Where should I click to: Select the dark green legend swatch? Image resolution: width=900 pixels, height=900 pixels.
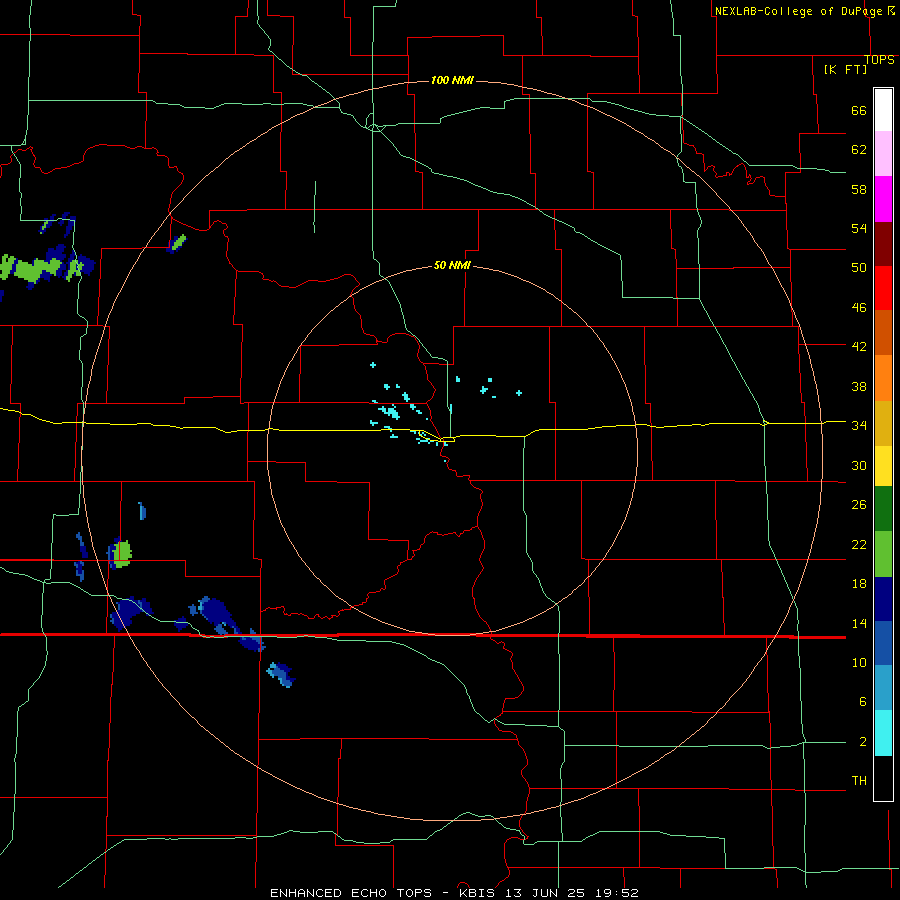pyautogui.click(x=883, y=509)
